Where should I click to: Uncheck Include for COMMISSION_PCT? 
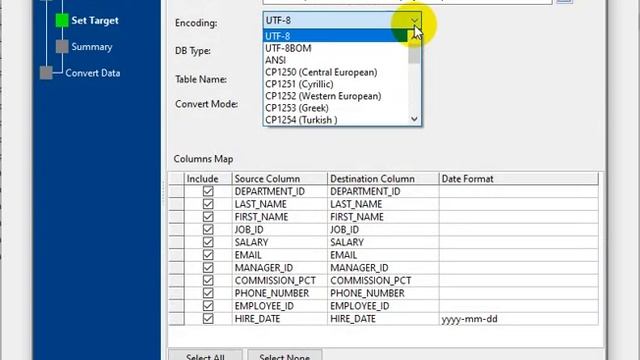(x=208, y=280)
